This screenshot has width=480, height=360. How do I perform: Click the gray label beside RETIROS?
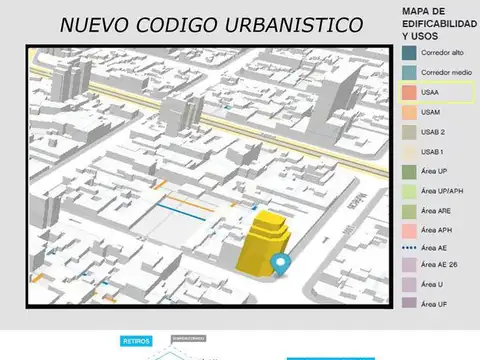(189, 339)
